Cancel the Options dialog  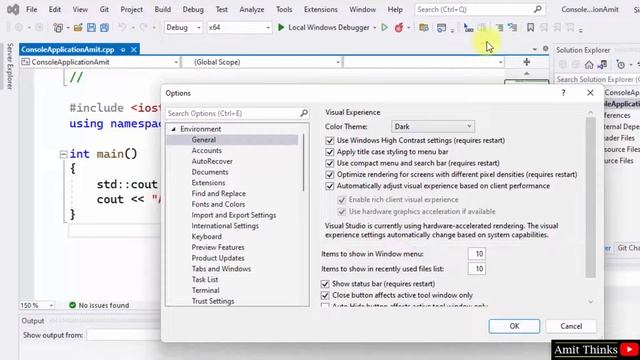(x=571, y=326)
